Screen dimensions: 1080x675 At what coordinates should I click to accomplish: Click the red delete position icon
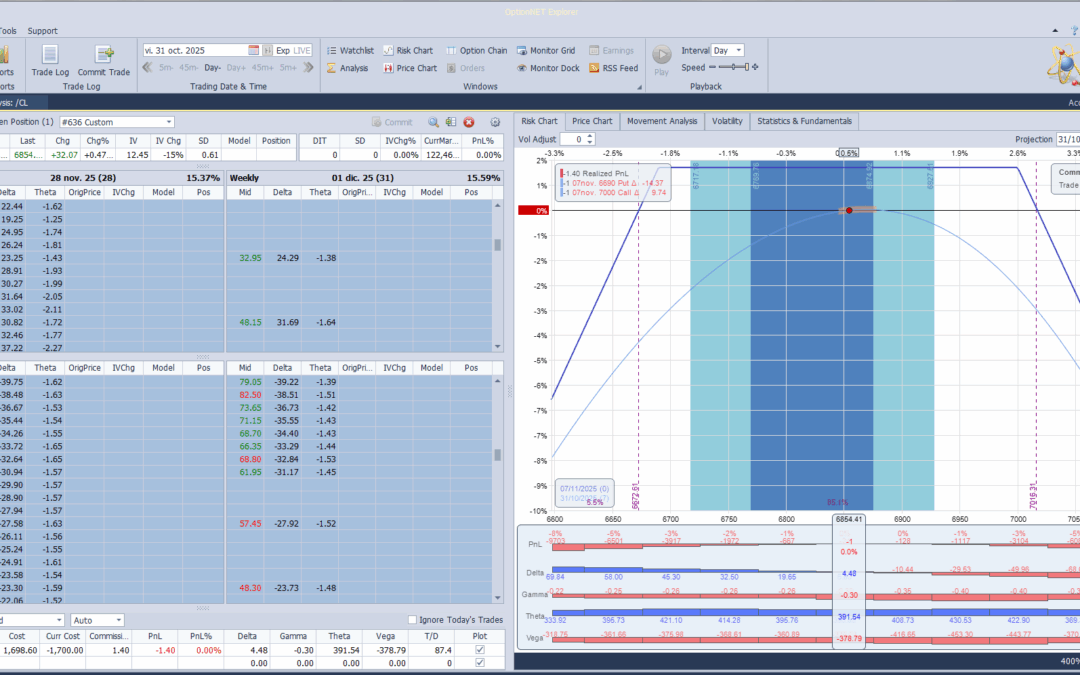[469, 122]
